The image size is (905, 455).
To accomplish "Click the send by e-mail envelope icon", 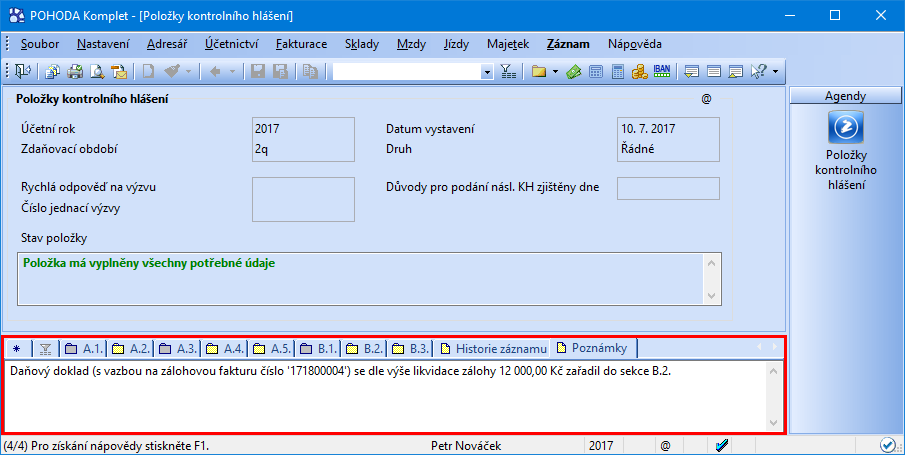I will coord(119,72).
